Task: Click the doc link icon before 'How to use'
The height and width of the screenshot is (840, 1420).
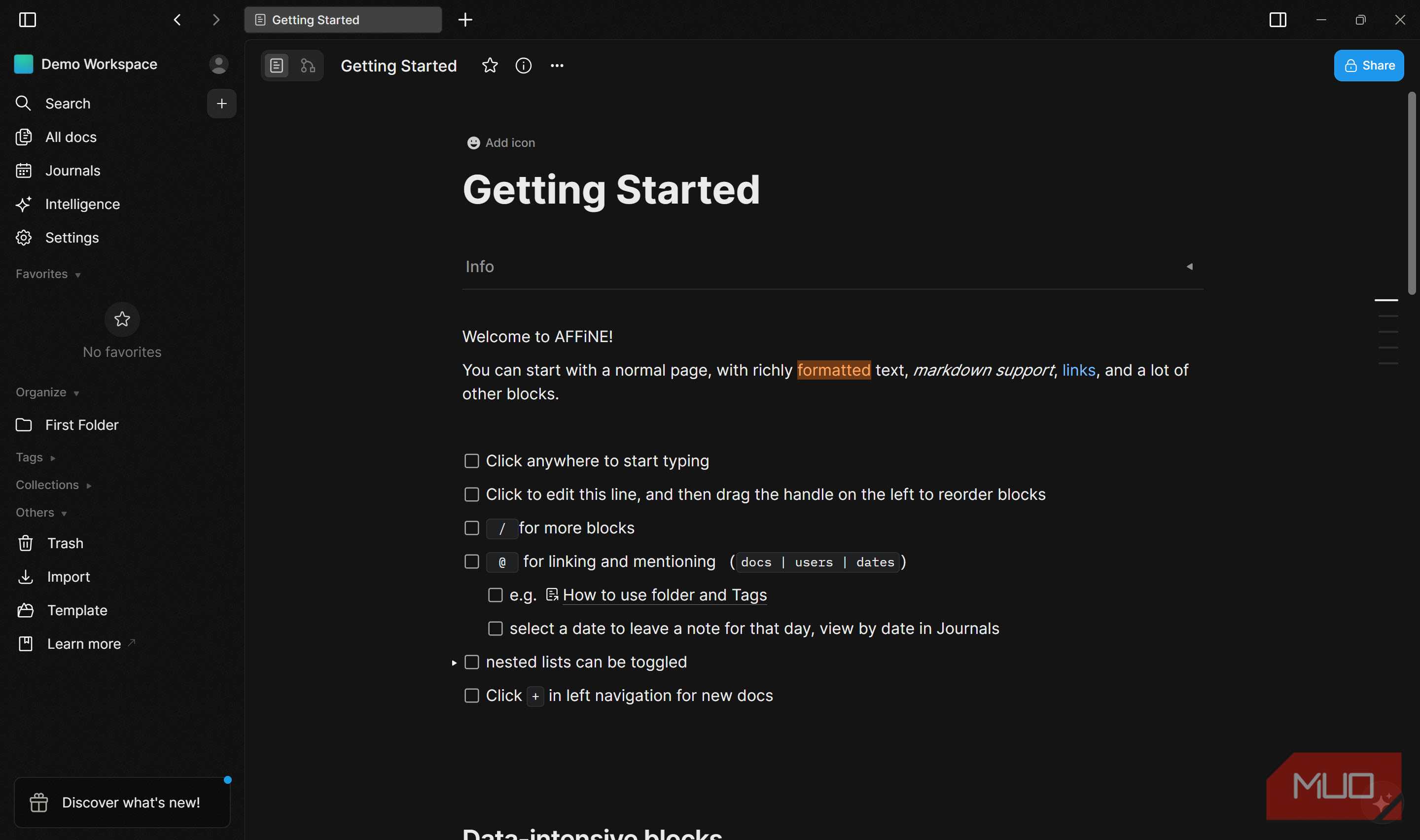Action: (552, 595)
